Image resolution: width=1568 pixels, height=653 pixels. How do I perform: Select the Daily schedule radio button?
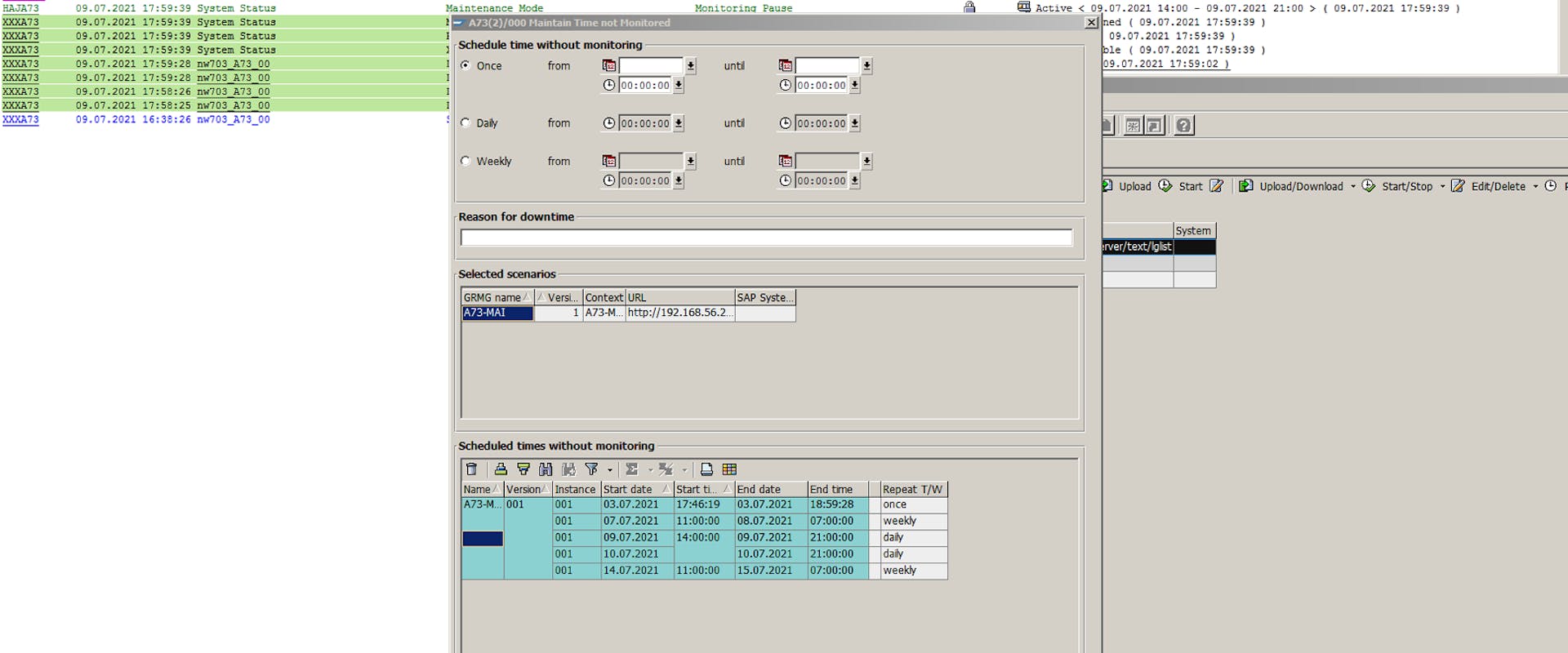(465, 123)
